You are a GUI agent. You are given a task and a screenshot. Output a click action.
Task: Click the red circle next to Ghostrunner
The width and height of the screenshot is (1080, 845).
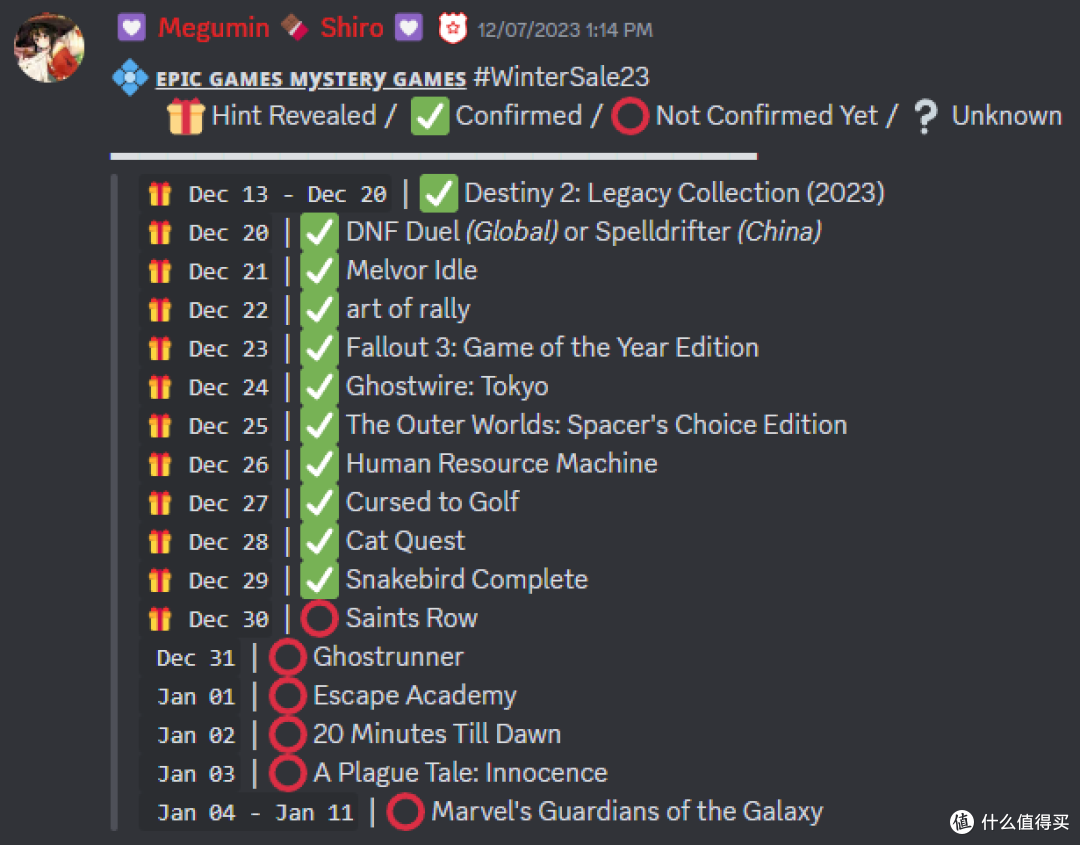tap(287, 657)
